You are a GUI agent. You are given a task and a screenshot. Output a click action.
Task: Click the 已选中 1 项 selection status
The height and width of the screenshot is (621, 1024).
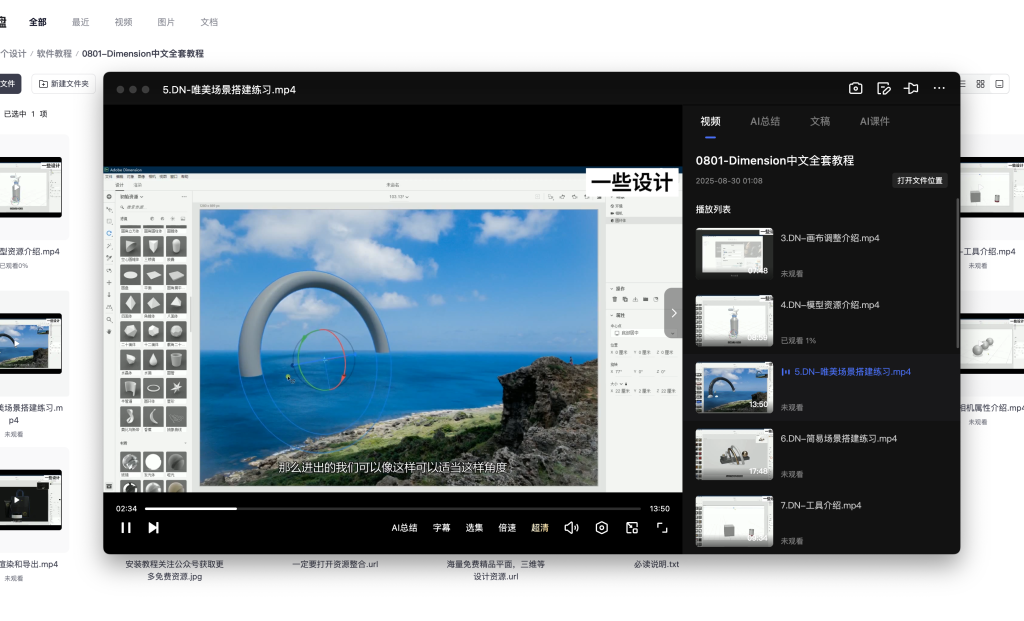(25, 114)
